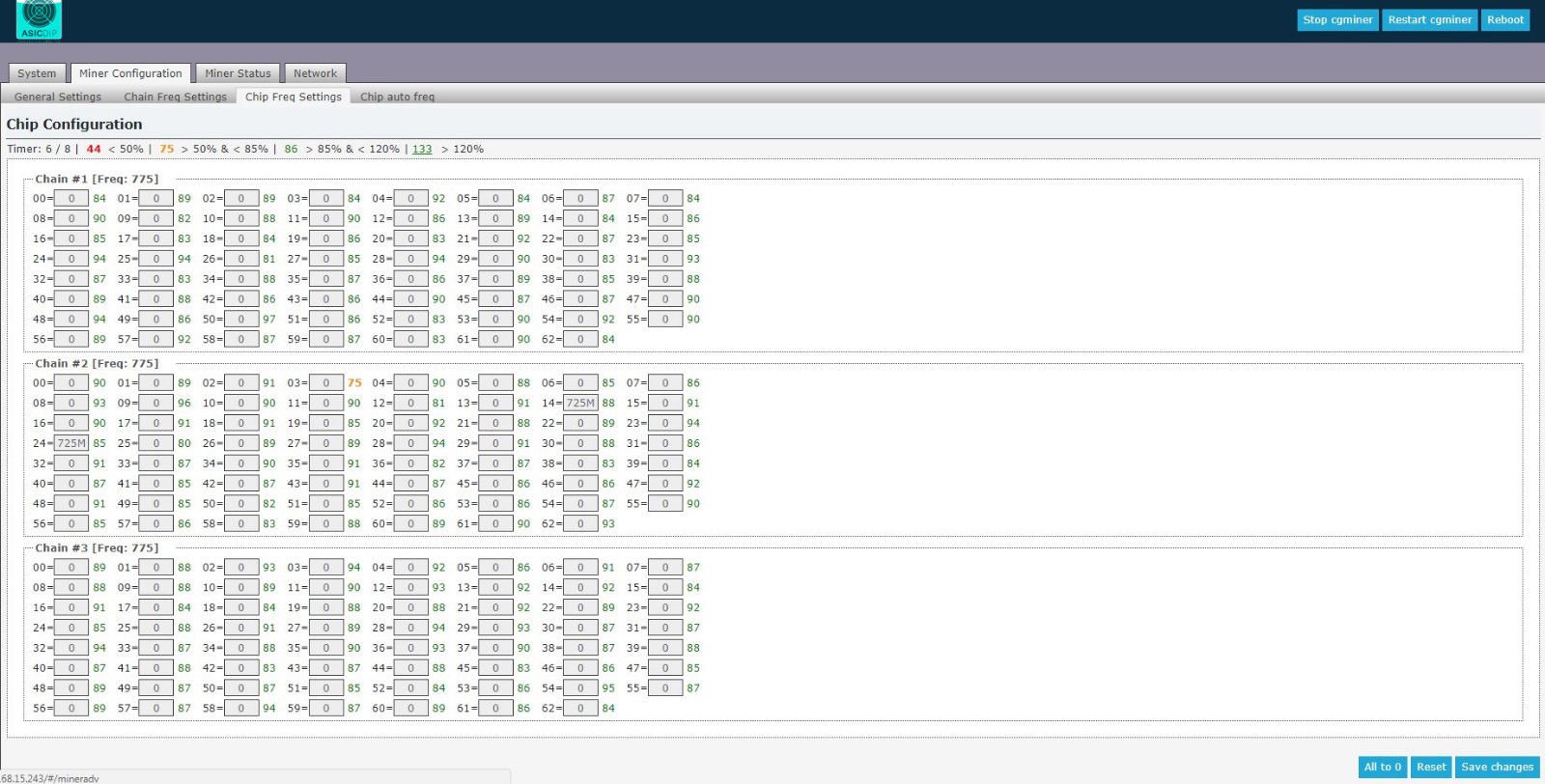1545x784 pixels.
Task: Click Chain #1 chip 00 frequency field
Action: (x=71, y=198)
